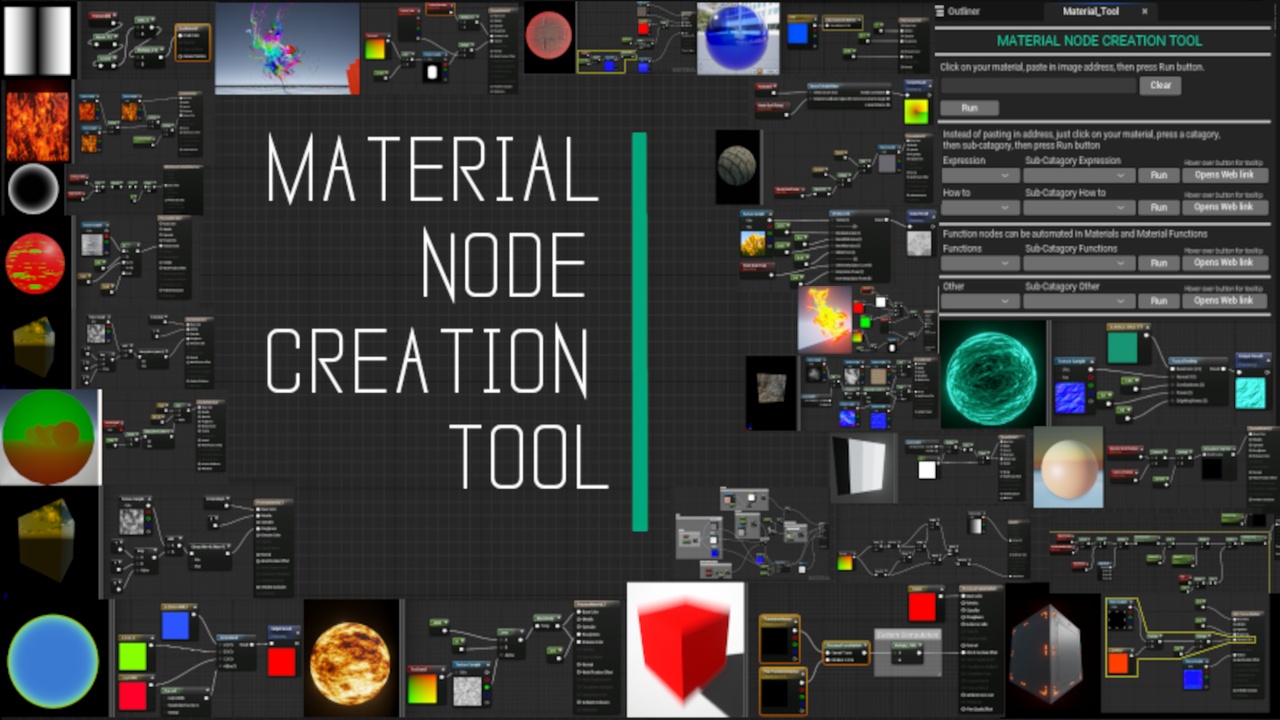The width and height of the screenshot is (1280, 720).
Task: Click Run in the How to row
Action: (x=1158, y=208)
